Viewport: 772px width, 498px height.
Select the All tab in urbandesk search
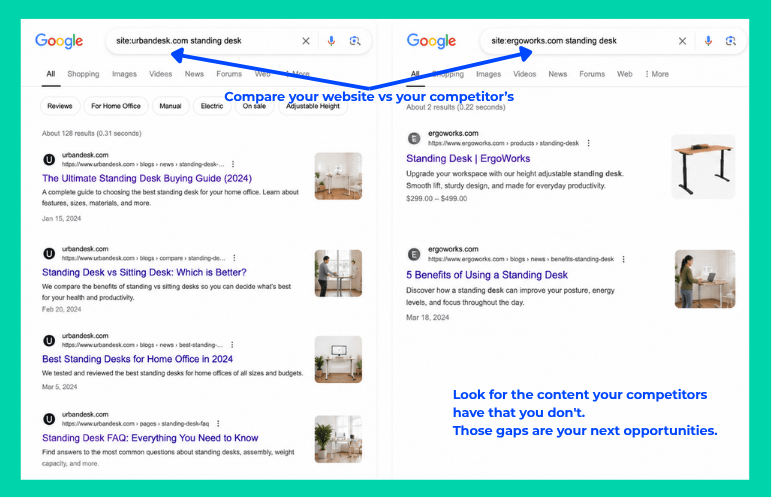pos(51,74)
